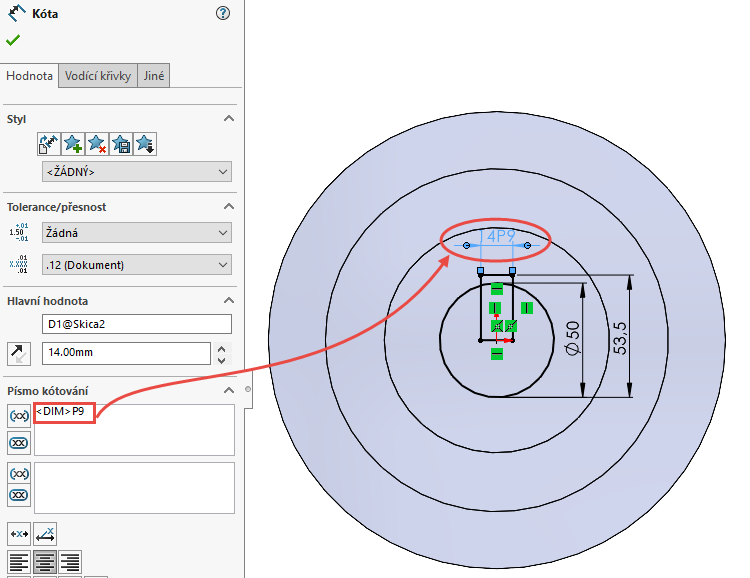750x578 pixels.
Task: Open help for Kóta panel
Action: 223,13
